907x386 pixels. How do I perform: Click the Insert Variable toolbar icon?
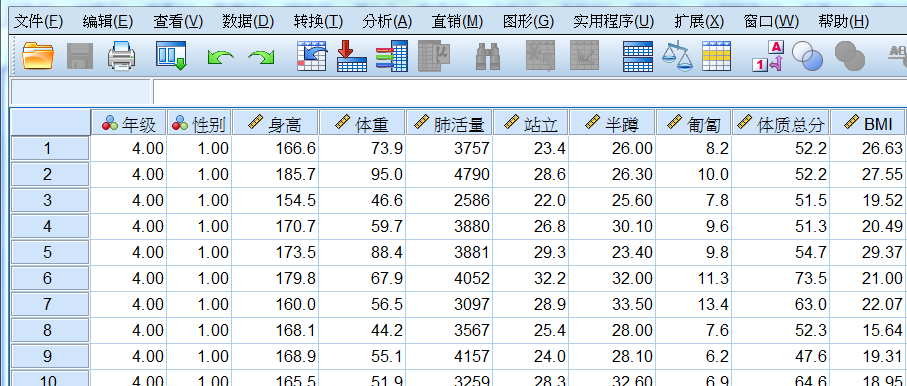(584, 56)
